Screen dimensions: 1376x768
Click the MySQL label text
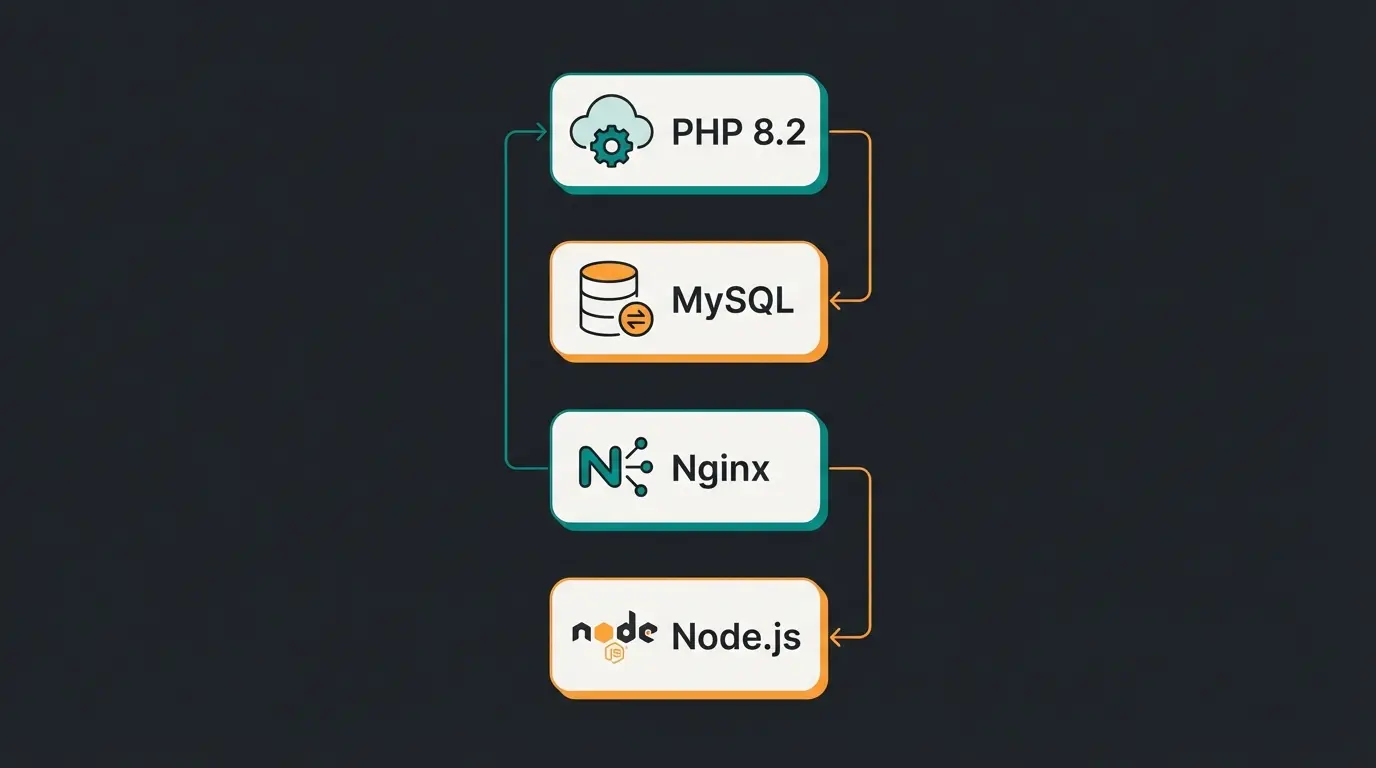[x=731, y=300]
